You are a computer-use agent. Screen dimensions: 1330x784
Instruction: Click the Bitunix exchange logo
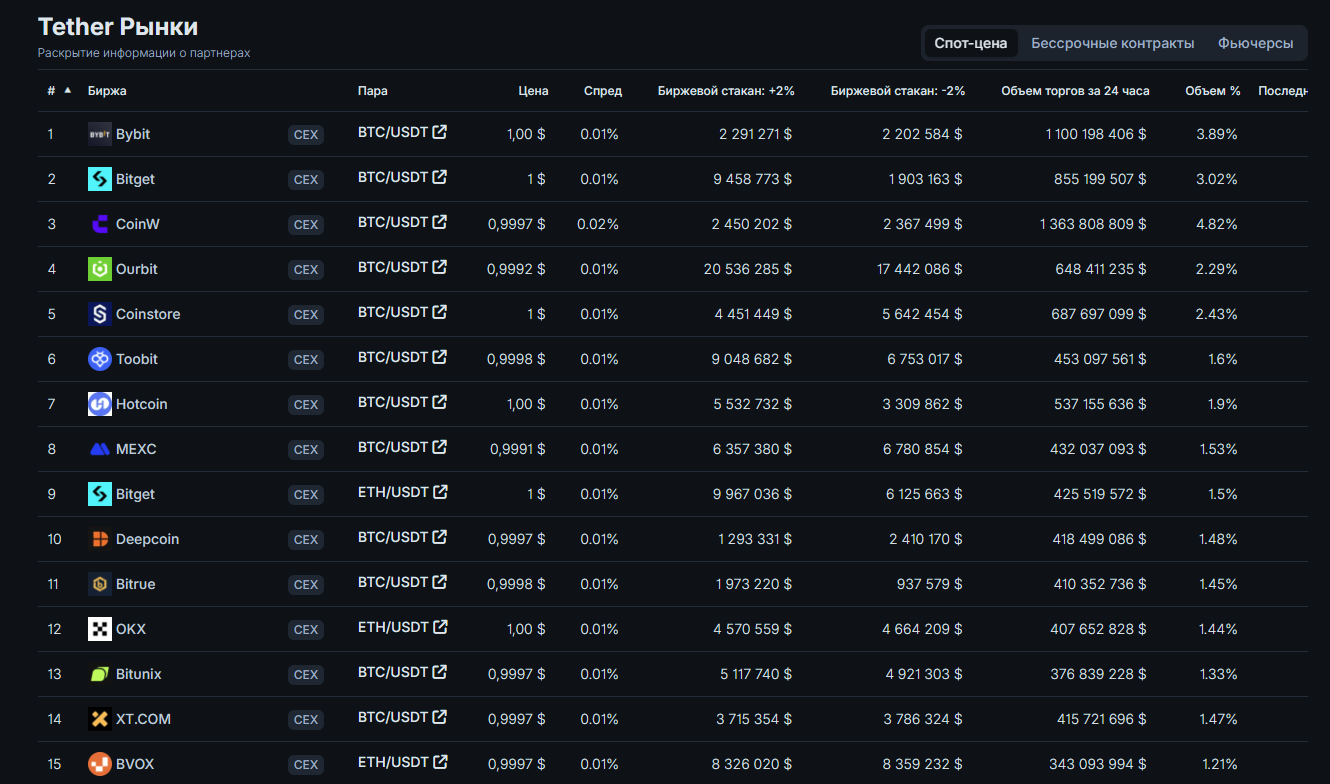pos(100,674)
